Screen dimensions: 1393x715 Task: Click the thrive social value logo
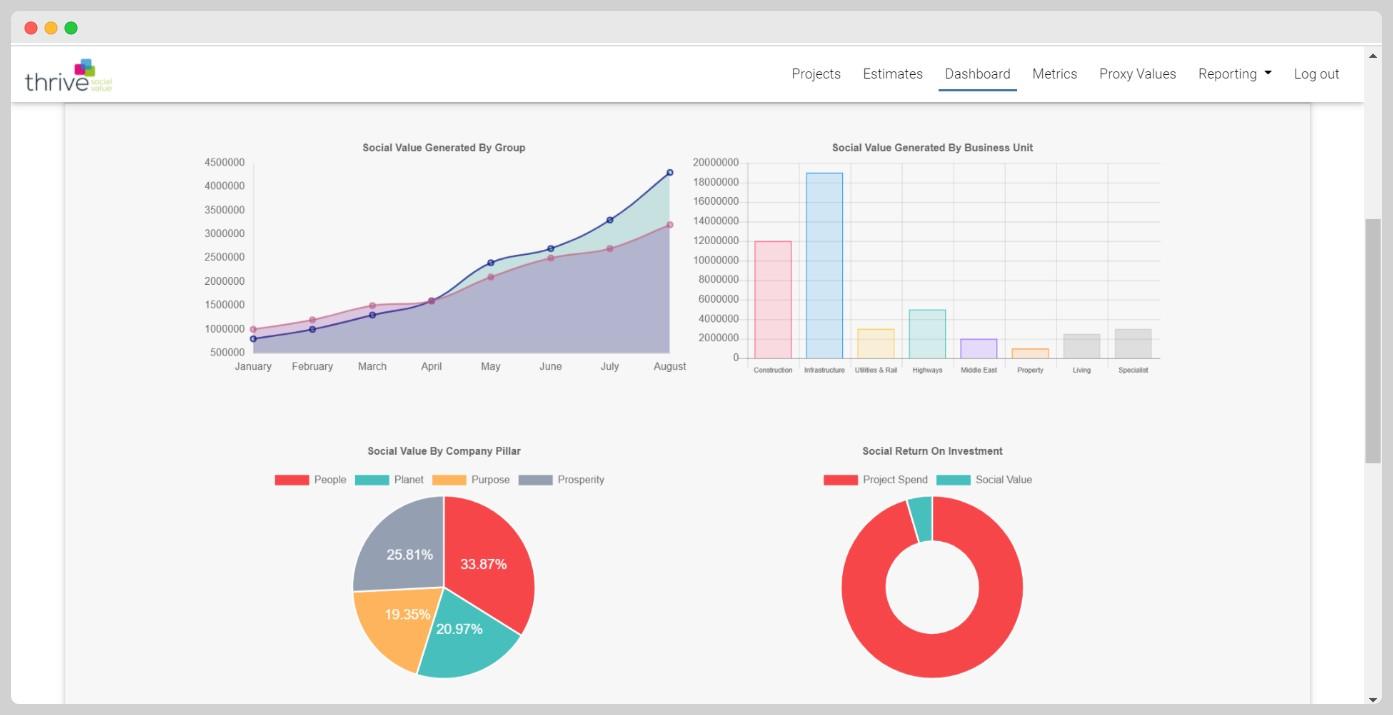click(68, 75)
